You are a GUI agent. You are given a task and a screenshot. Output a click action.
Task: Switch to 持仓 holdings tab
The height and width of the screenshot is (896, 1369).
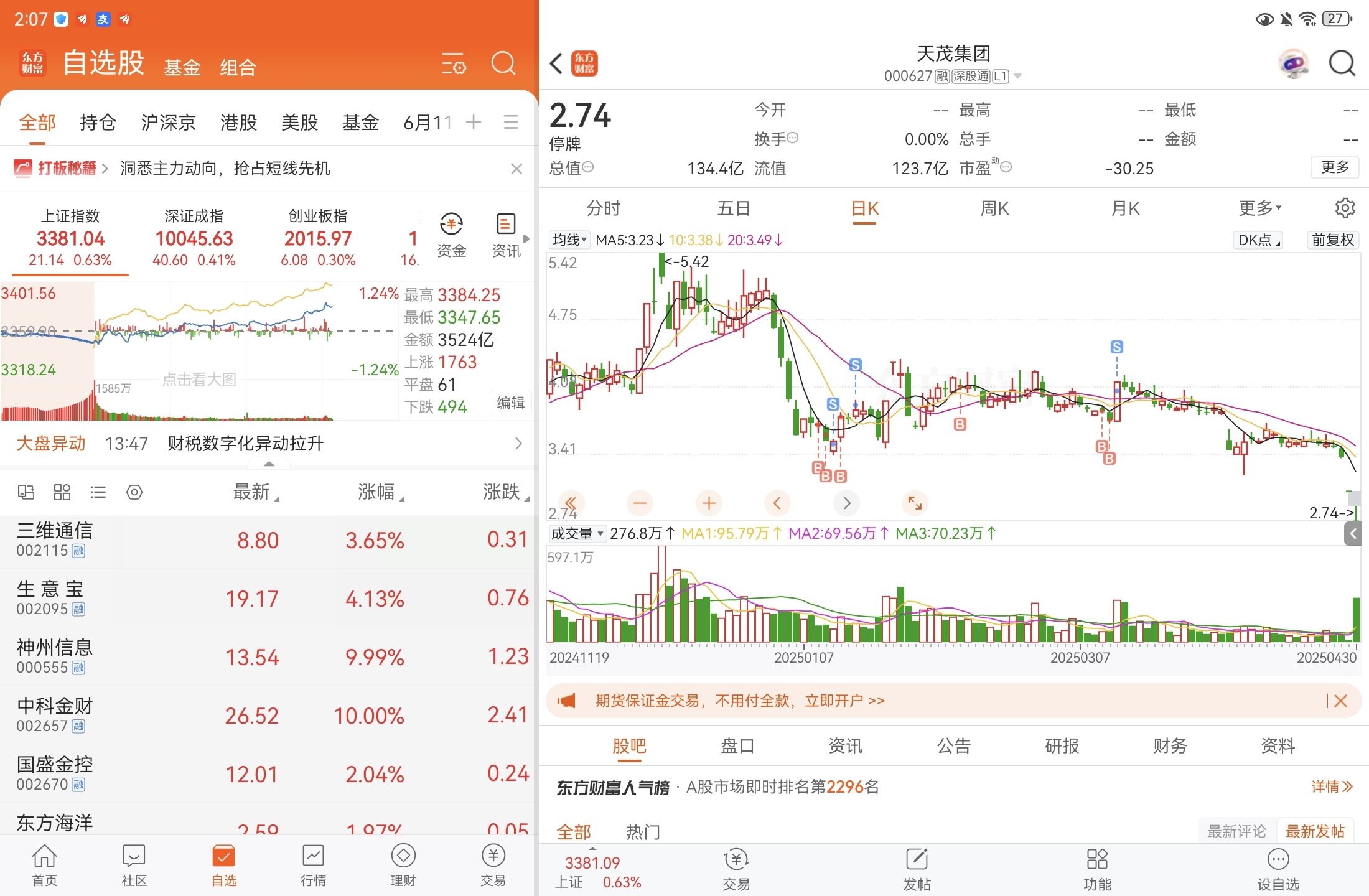[x=98, y=123]
